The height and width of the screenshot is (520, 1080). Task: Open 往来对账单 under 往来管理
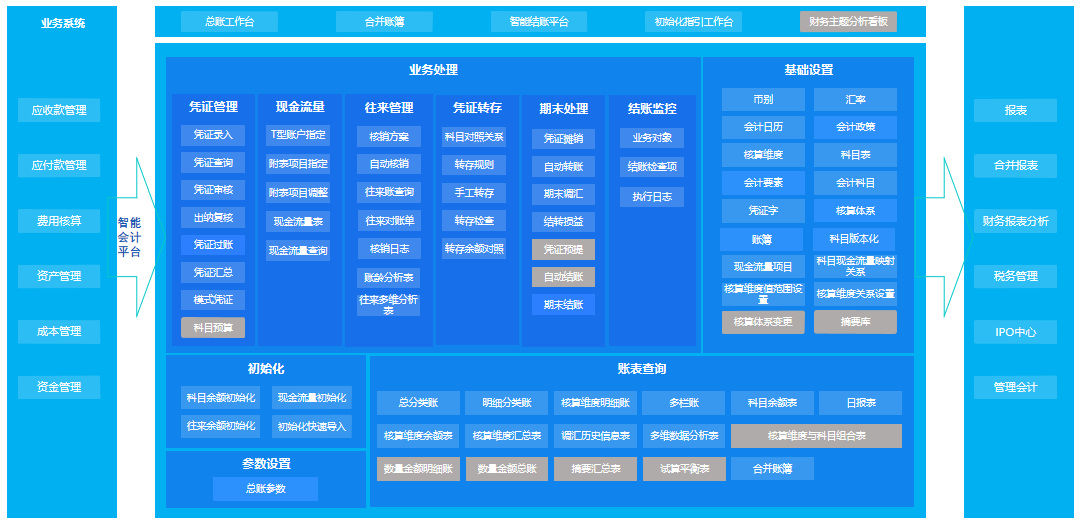[x=389, y=220]
